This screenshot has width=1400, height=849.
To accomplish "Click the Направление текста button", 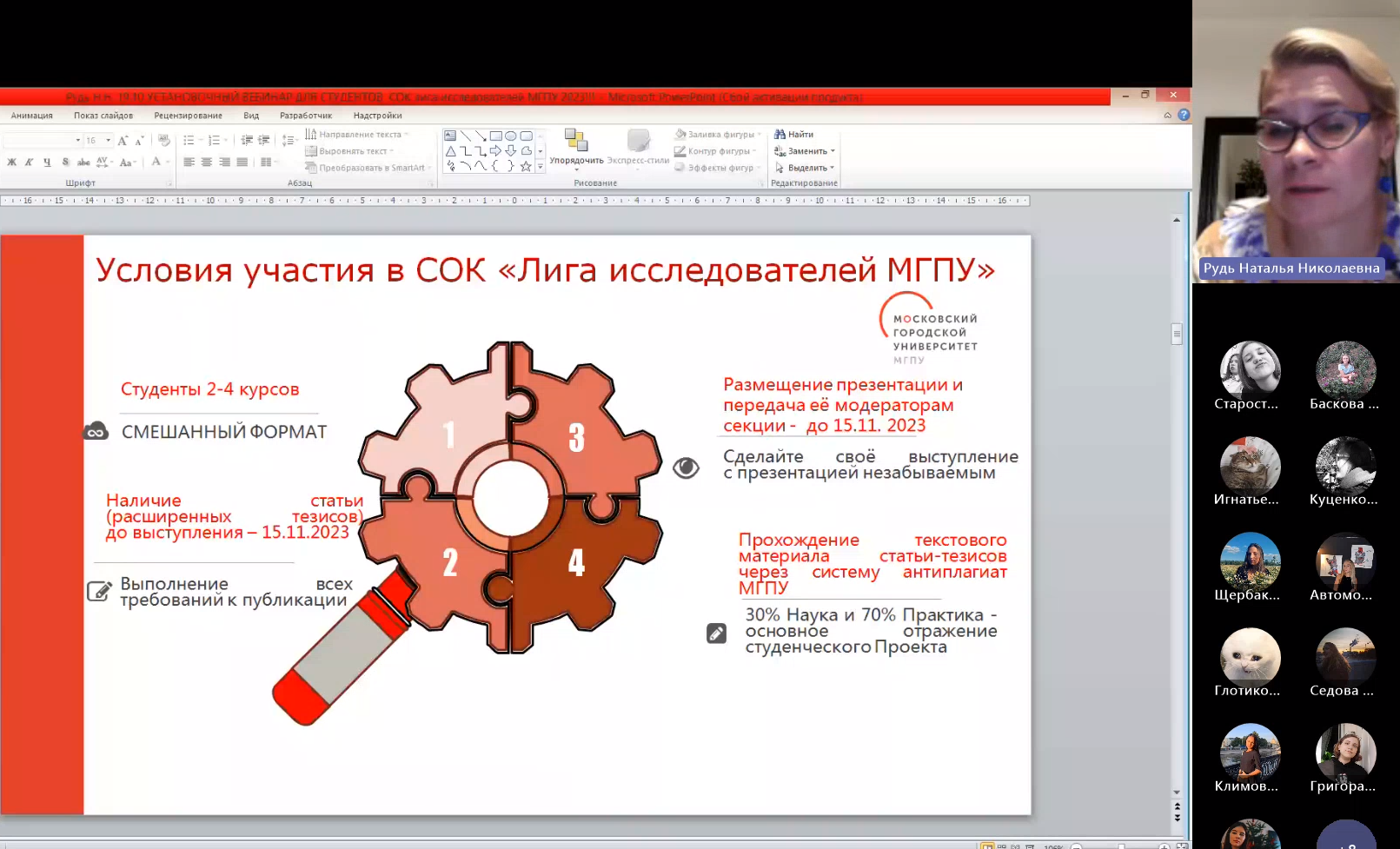I will [355, 135].
